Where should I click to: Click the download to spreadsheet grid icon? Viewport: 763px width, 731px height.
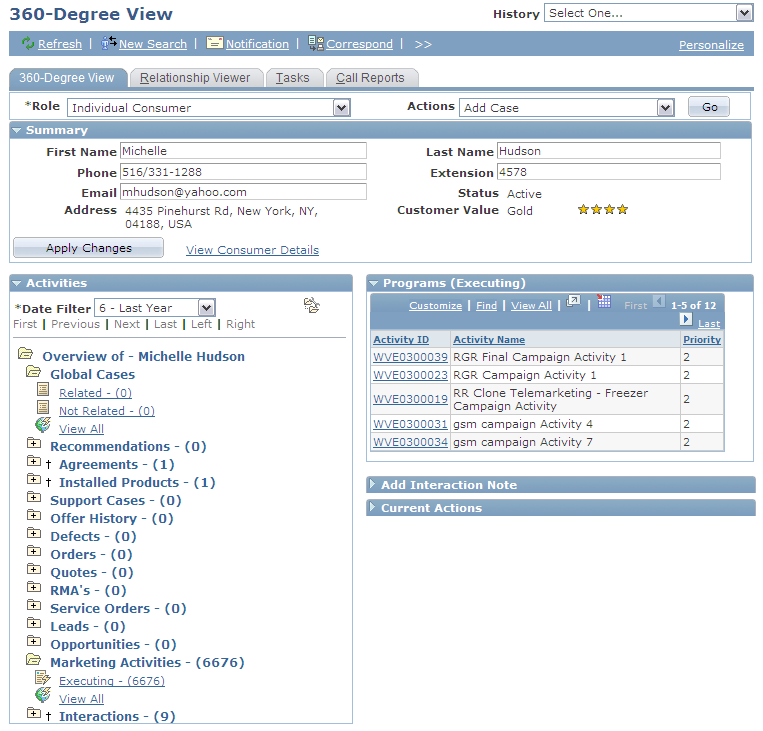coord(603,301)
